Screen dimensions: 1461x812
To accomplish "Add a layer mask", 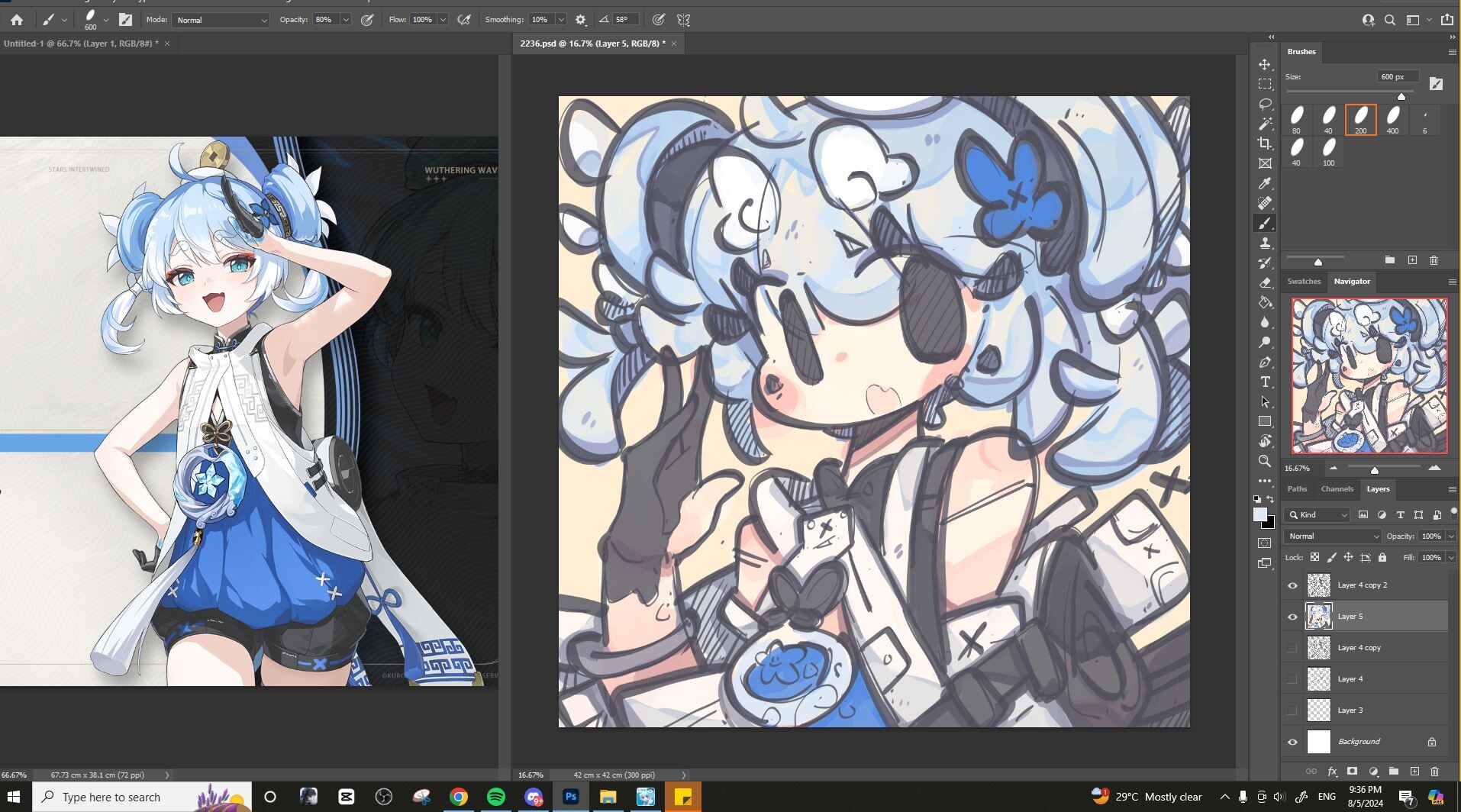I will point(1352,772).
